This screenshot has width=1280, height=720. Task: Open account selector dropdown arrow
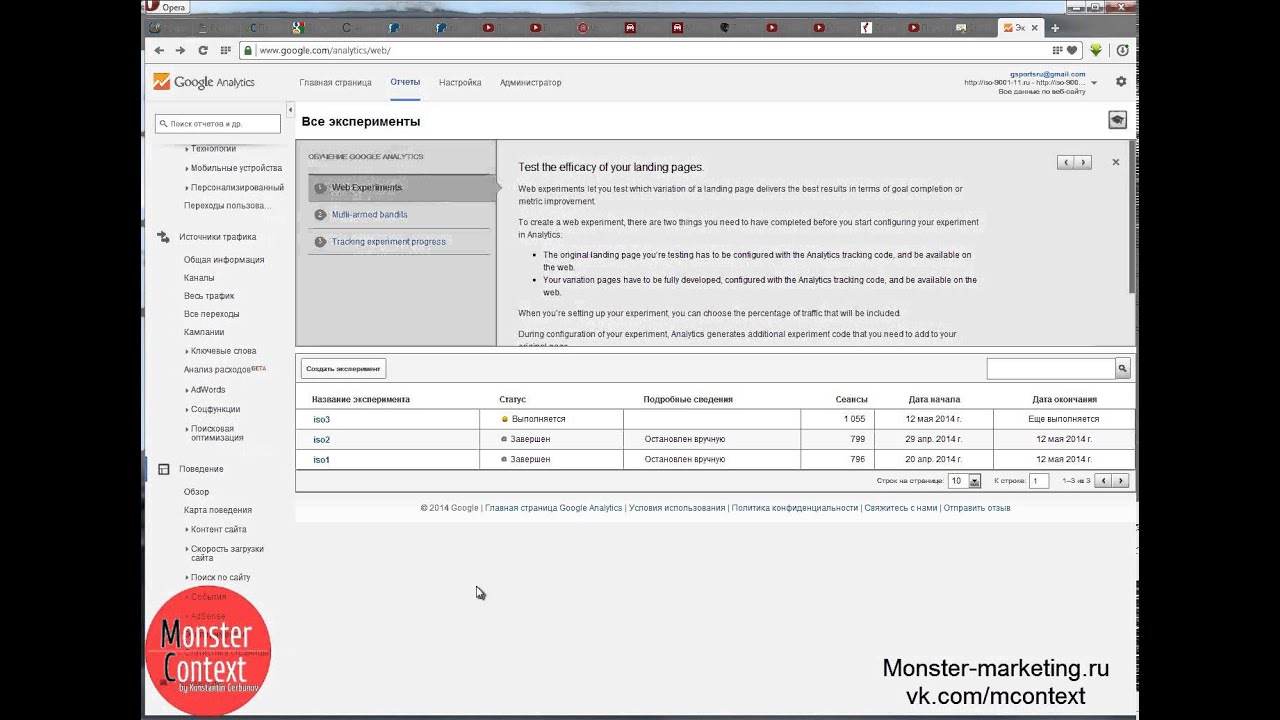pyautogui.click(x=1094, y=83)
